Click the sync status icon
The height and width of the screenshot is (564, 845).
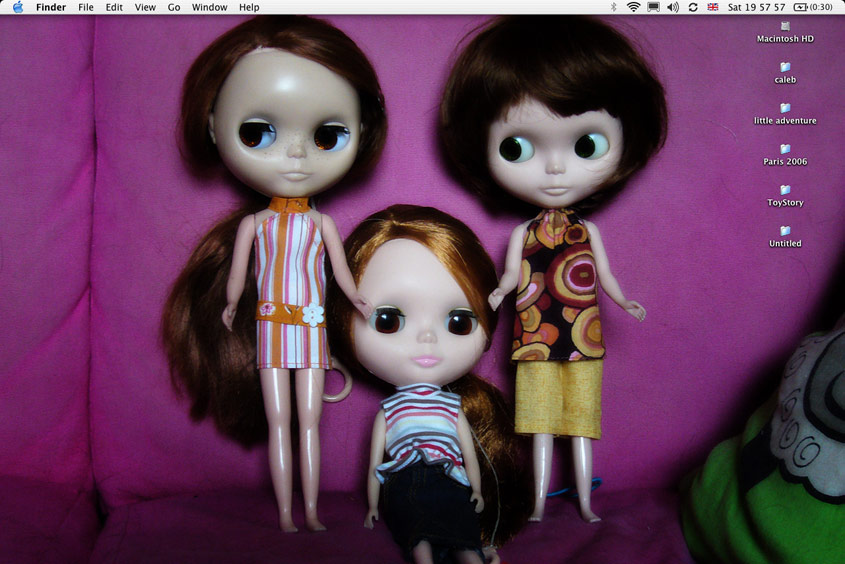pos(693,7)
